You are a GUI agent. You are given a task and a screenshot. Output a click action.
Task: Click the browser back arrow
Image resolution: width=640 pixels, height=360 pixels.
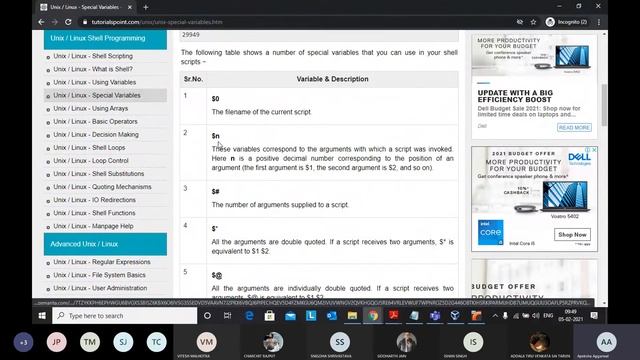(x=41, y=22)
